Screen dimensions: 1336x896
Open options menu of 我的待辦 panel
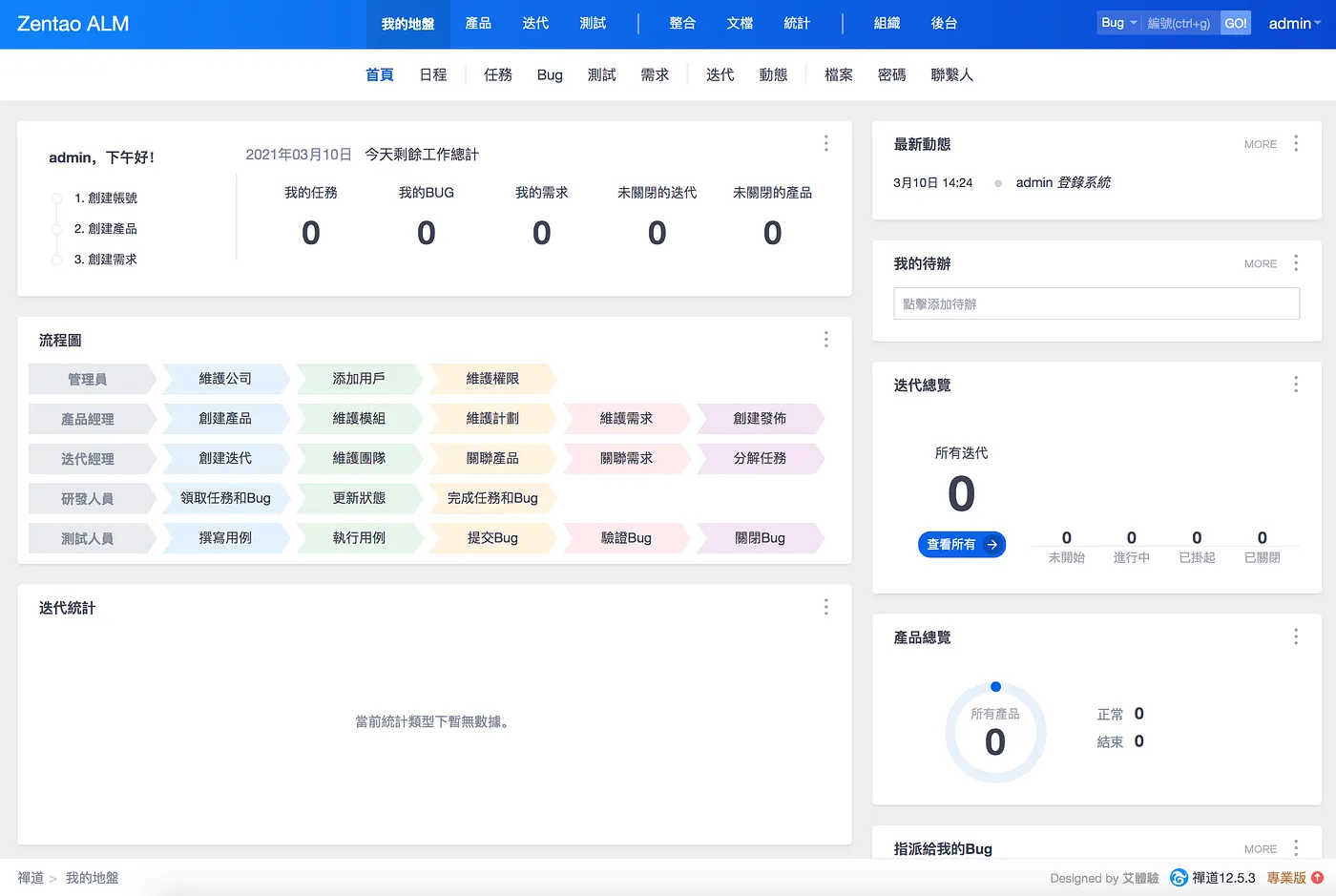click(1296, 262)
